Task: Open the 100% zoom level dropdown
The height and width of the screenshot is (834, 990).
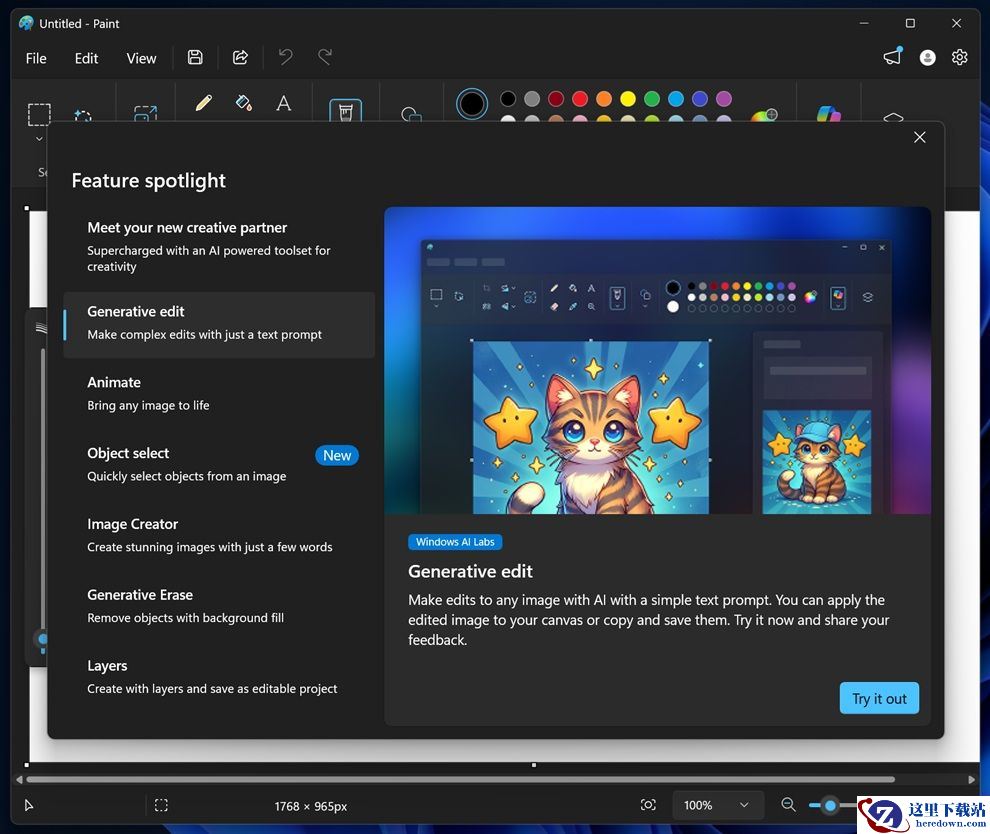Action: pos(717,805)
